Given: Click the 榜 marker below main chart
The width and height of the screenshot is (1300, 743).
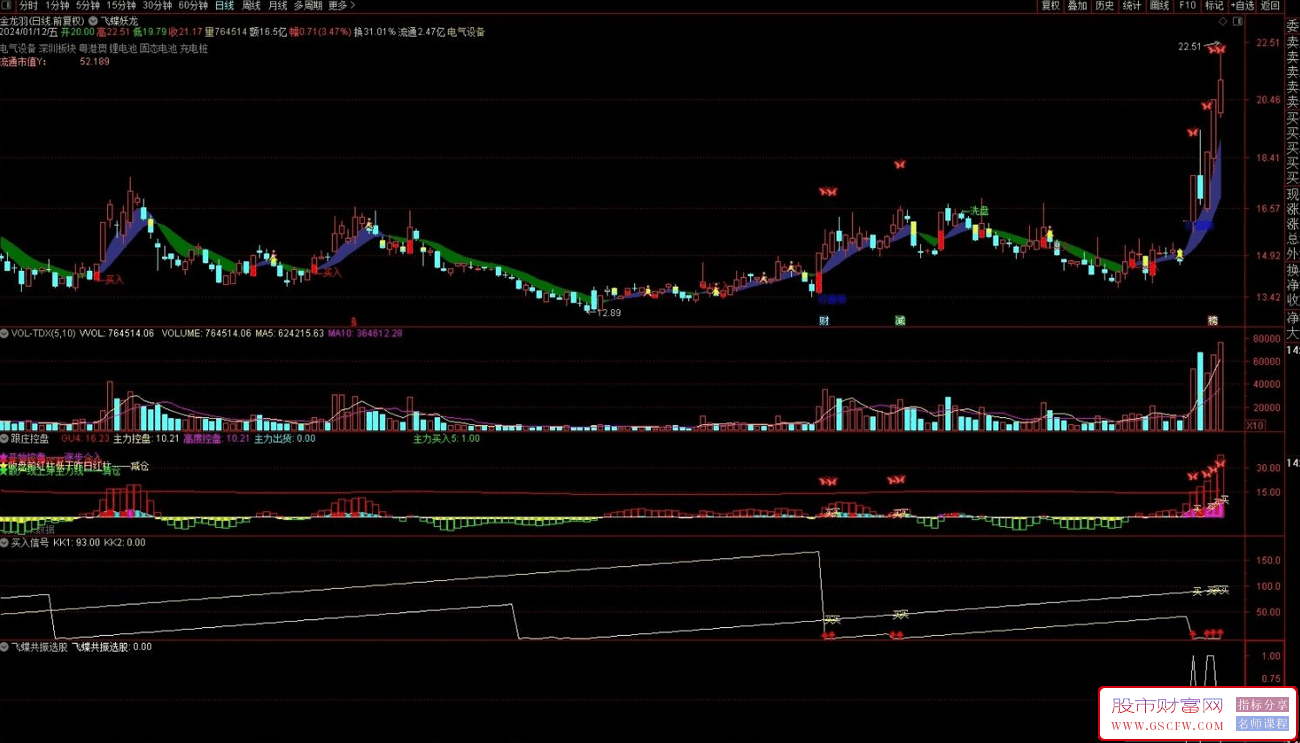Looking at the screenshot, I should click(x=1213, y=321).
